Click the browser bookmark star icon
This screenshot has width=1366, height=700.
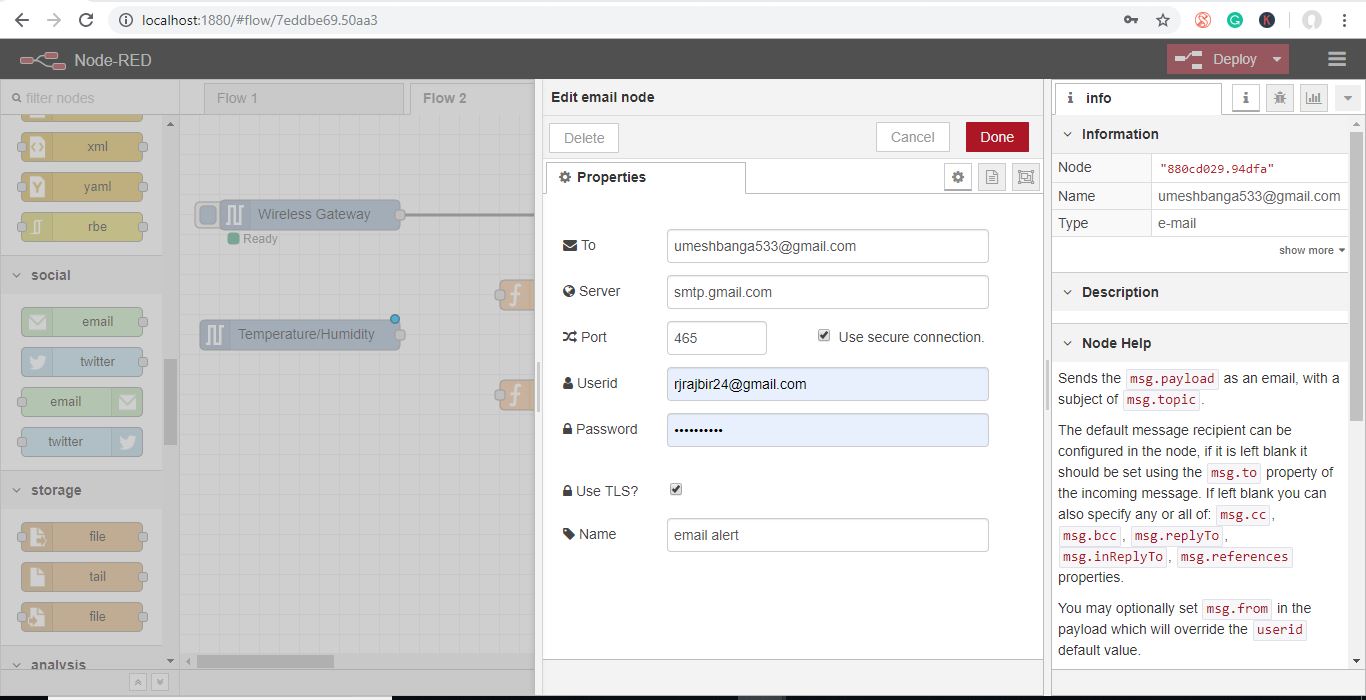tap(1162, 20)
